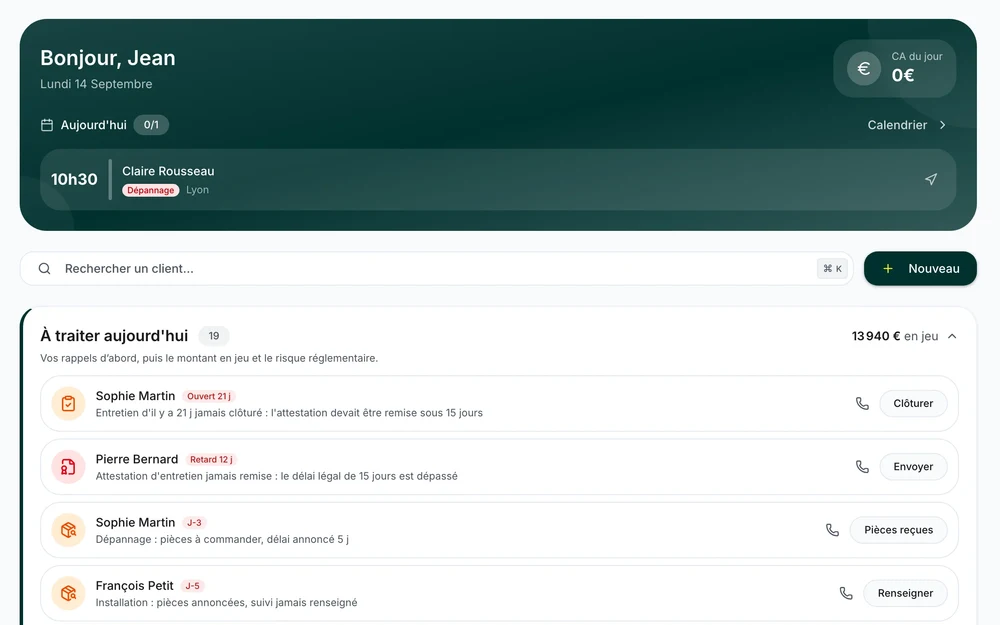Click the Nouveau button
Image resolution: width=1000 pixels, height=625 pixels.
pyautogui.click(x=920, y=268)
